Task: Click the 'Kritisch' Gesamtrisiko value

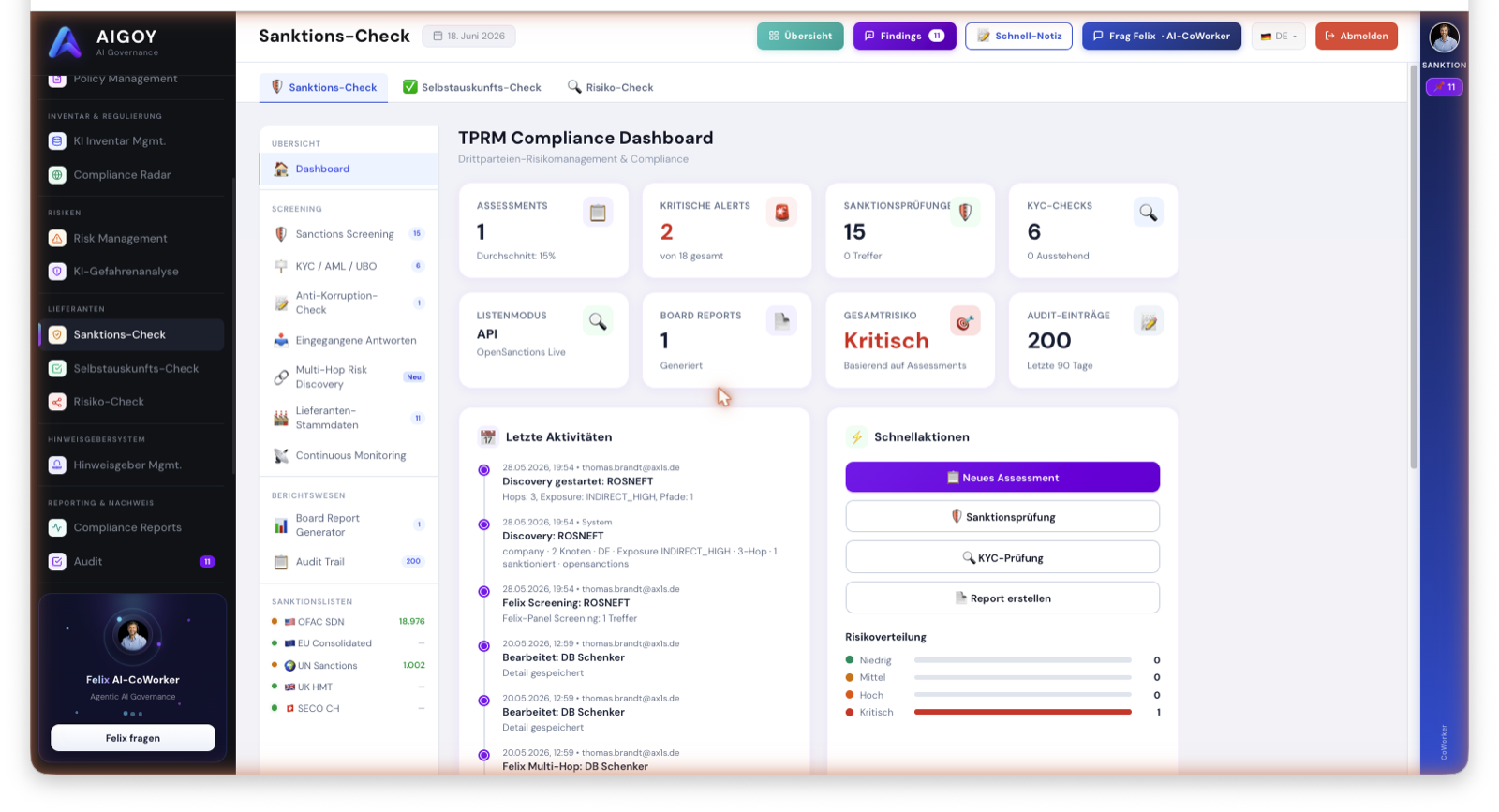Action: [886, 341]
